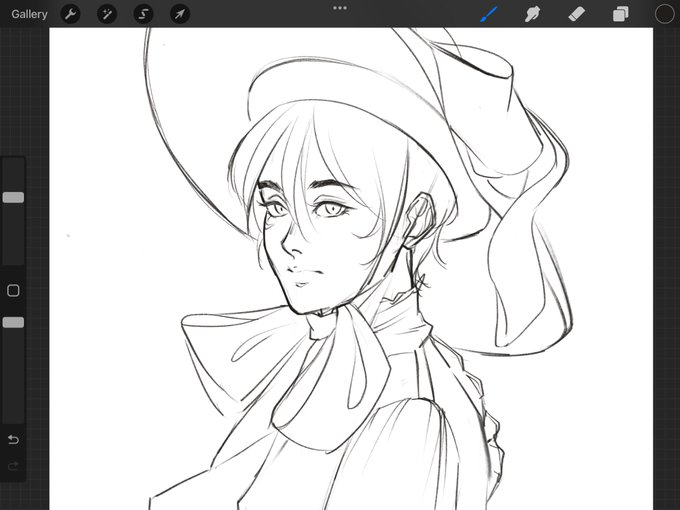This screenshot has width=680, height=510.
Task: Select the Eraser tool
Action: click(x=576, y=14)
